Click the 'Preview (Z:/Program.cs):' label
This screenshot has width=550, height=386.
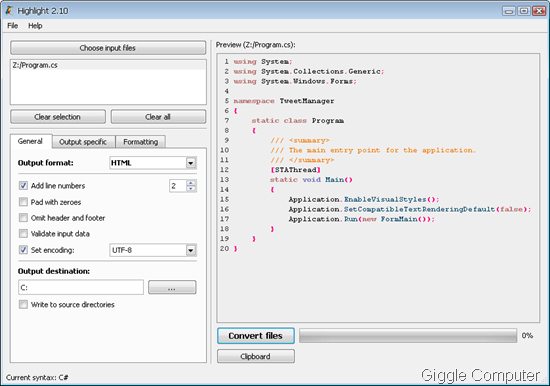pyautogui.click(x=255, y=45)
